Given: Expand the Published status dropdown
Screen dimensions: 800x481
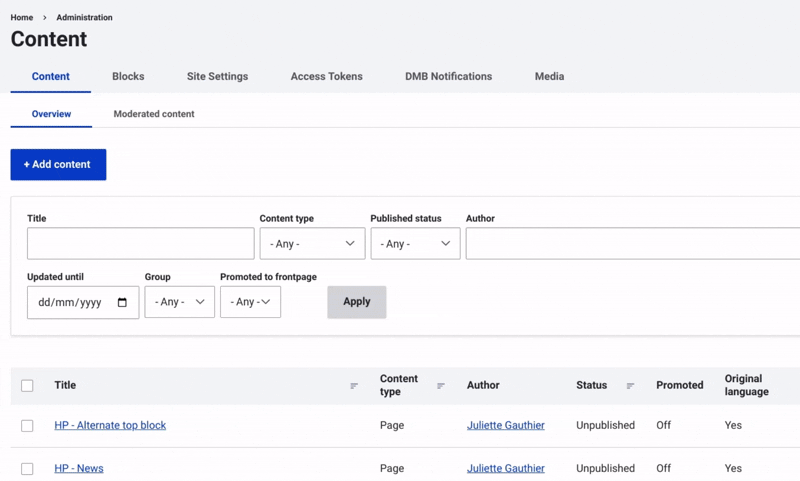Looking at the screenshot, I should point(415,244).
